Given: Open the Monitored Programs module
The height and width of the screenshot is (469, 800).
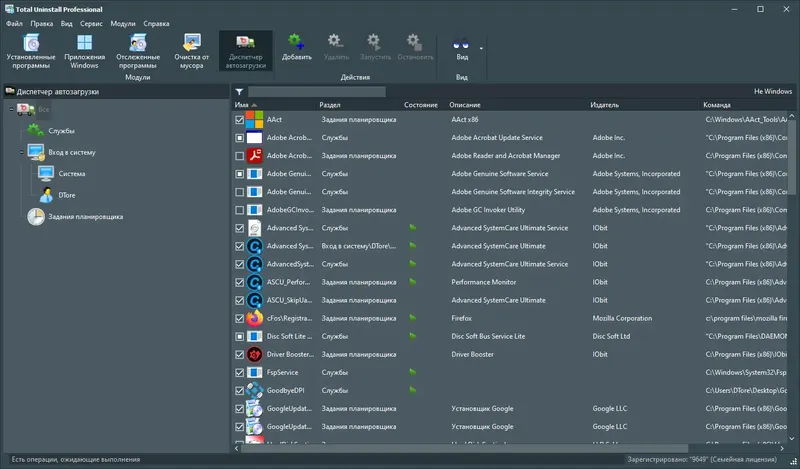Looking at the screenshot, I should pyautogui.click(x=138, y=51).
